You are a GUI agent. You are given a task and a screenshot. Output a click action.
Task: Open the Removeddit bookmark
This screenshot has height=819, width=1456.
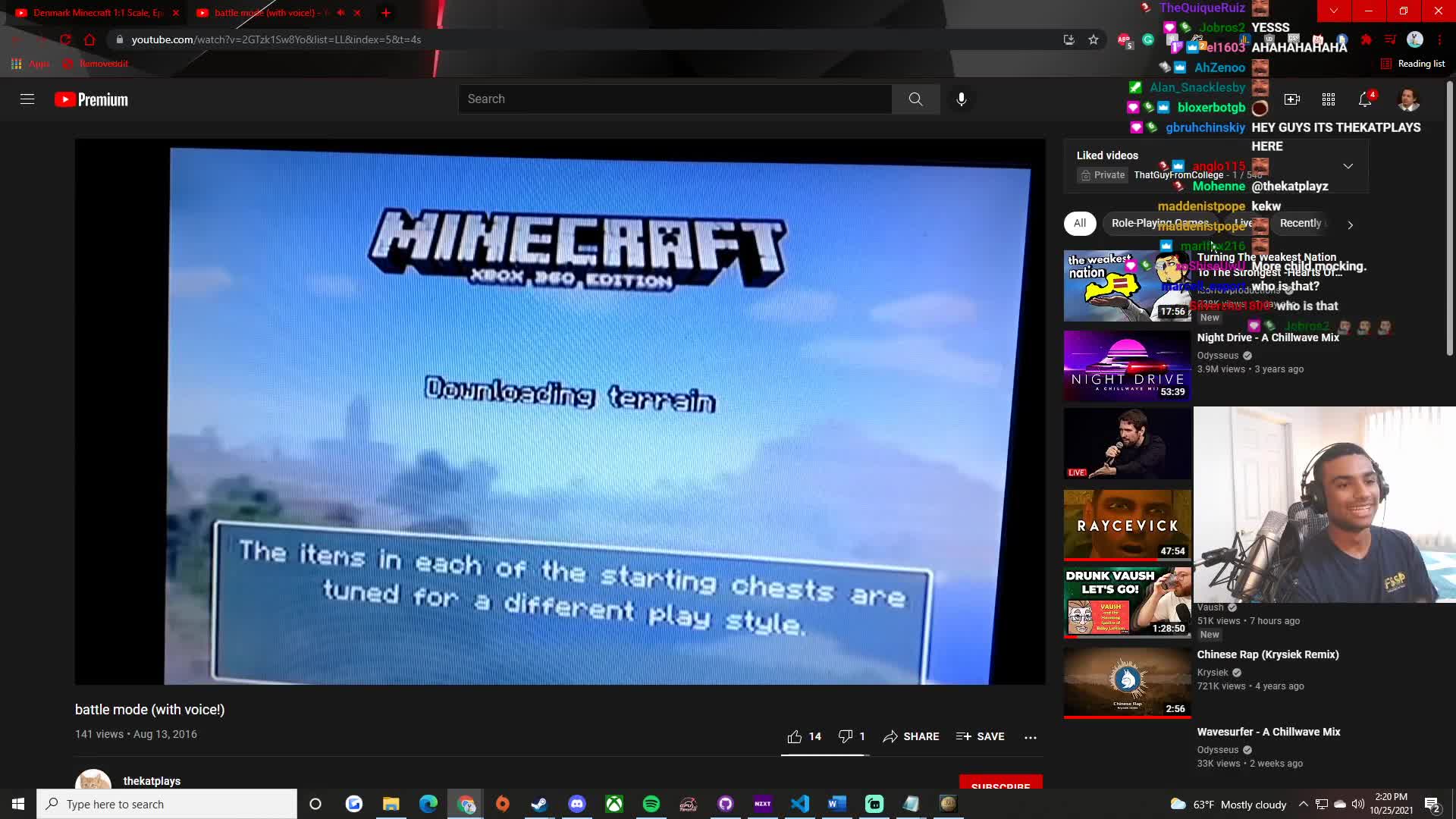click(96, 64)
